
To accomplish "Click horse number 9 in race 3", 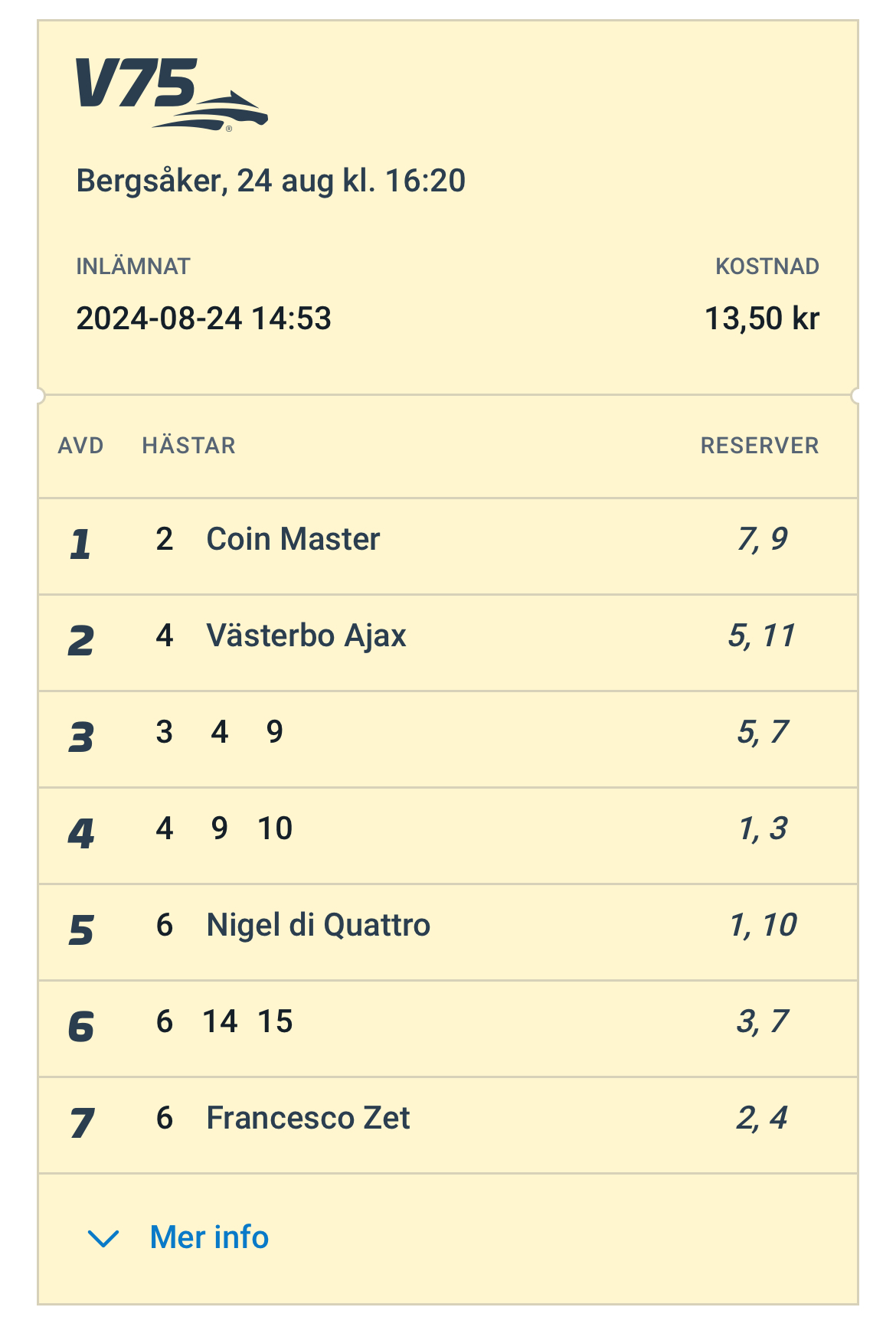I will click(275, 732).
